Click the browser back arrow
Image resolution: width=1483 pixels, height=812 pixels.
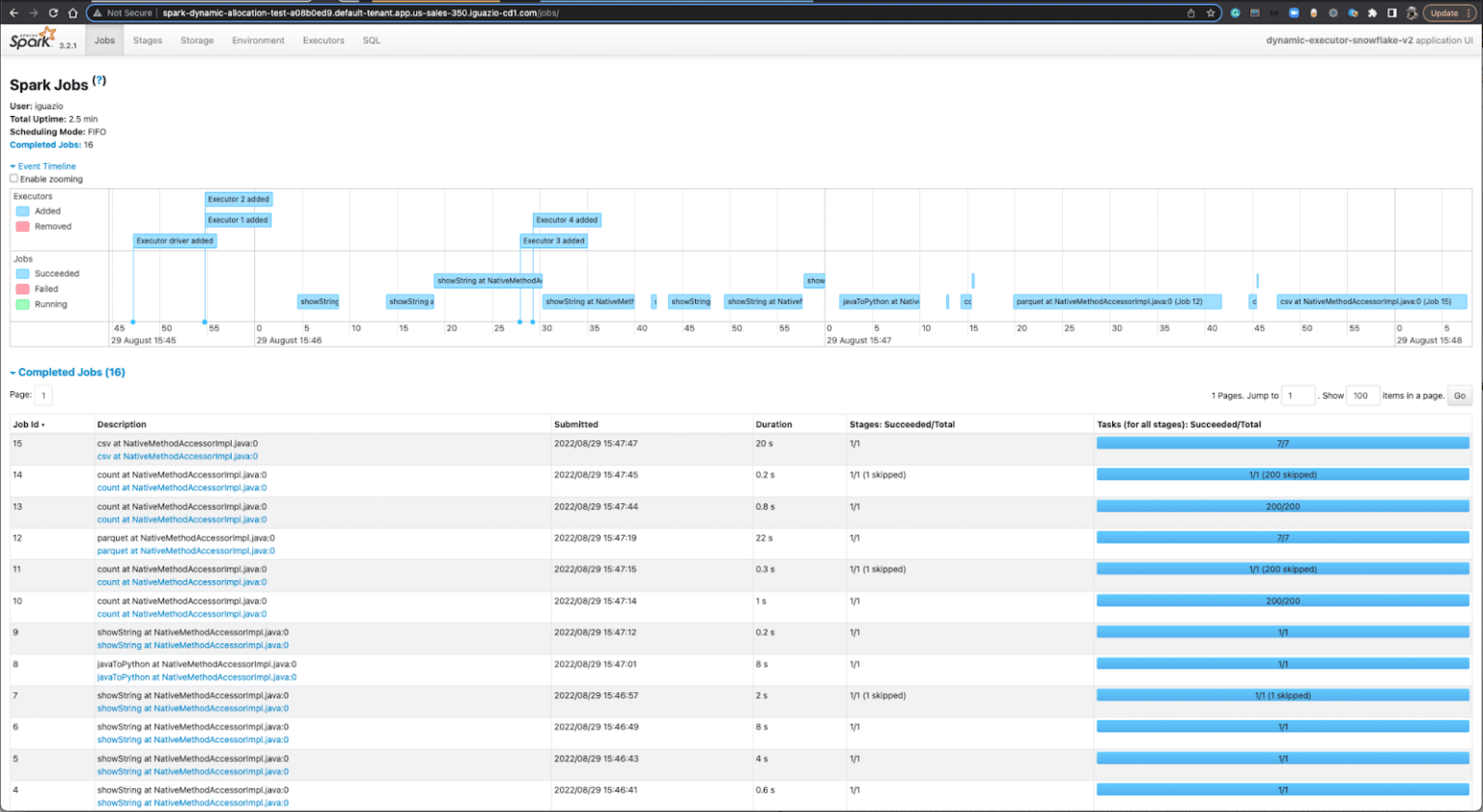[x=14, y=13]
